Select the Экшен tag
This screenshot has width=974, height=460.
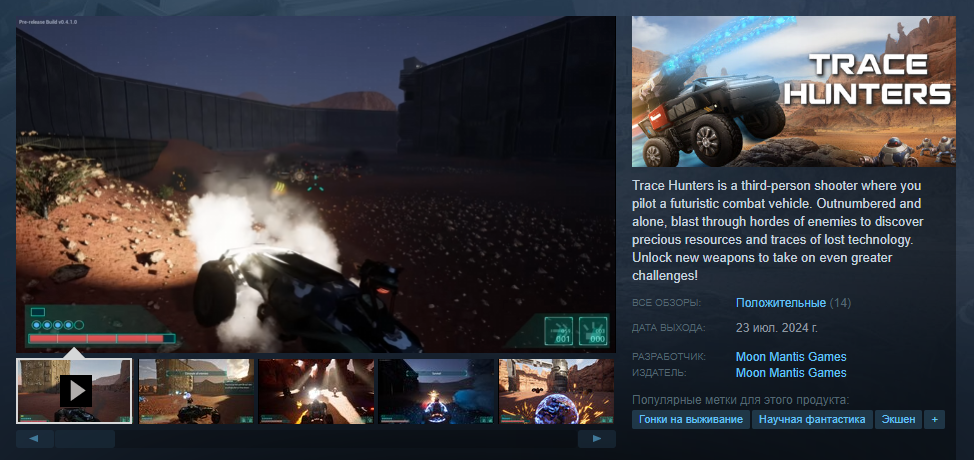tap(898, 420)
